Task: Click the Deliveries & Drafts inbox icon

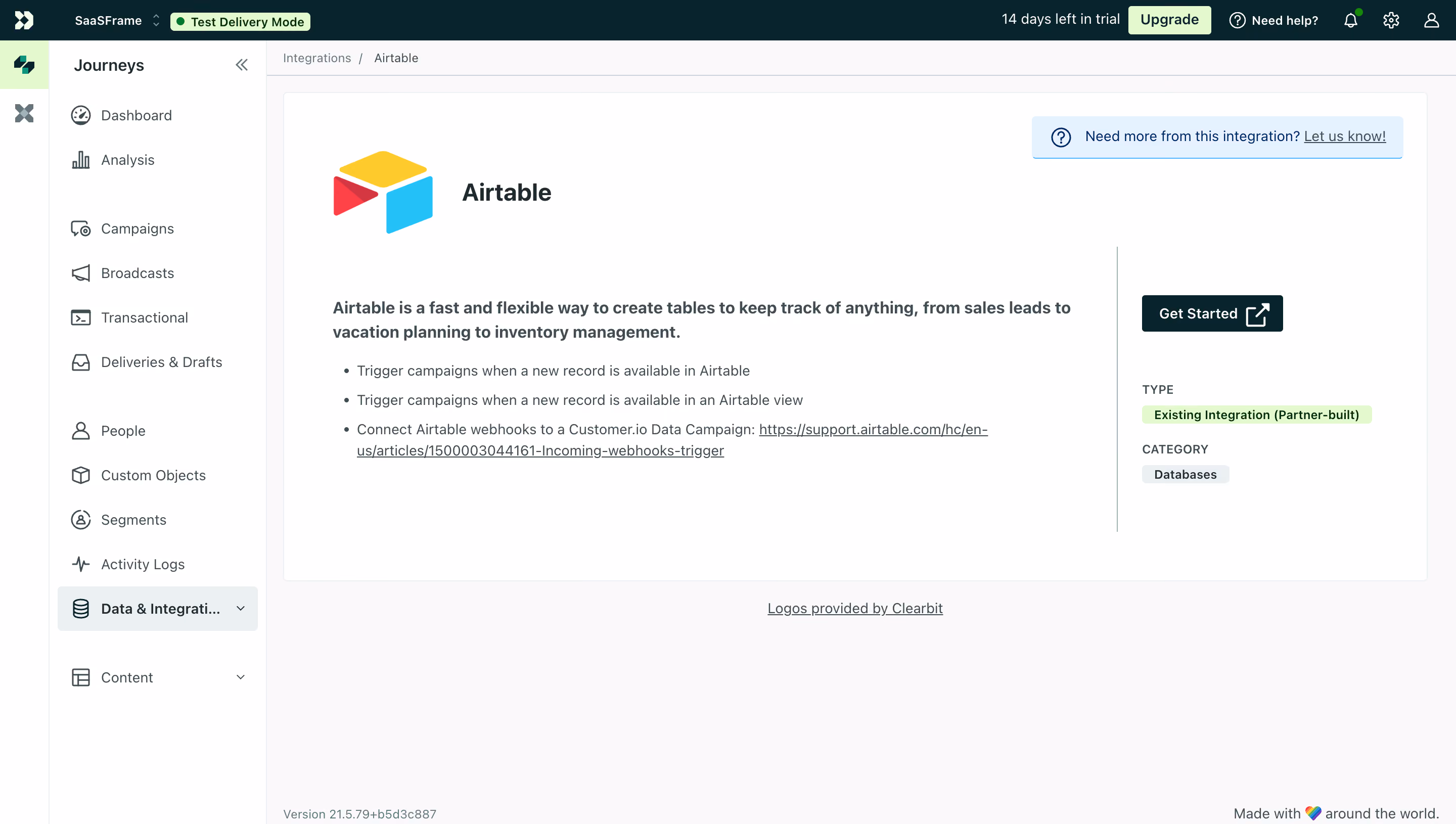Action: [80, 362]
